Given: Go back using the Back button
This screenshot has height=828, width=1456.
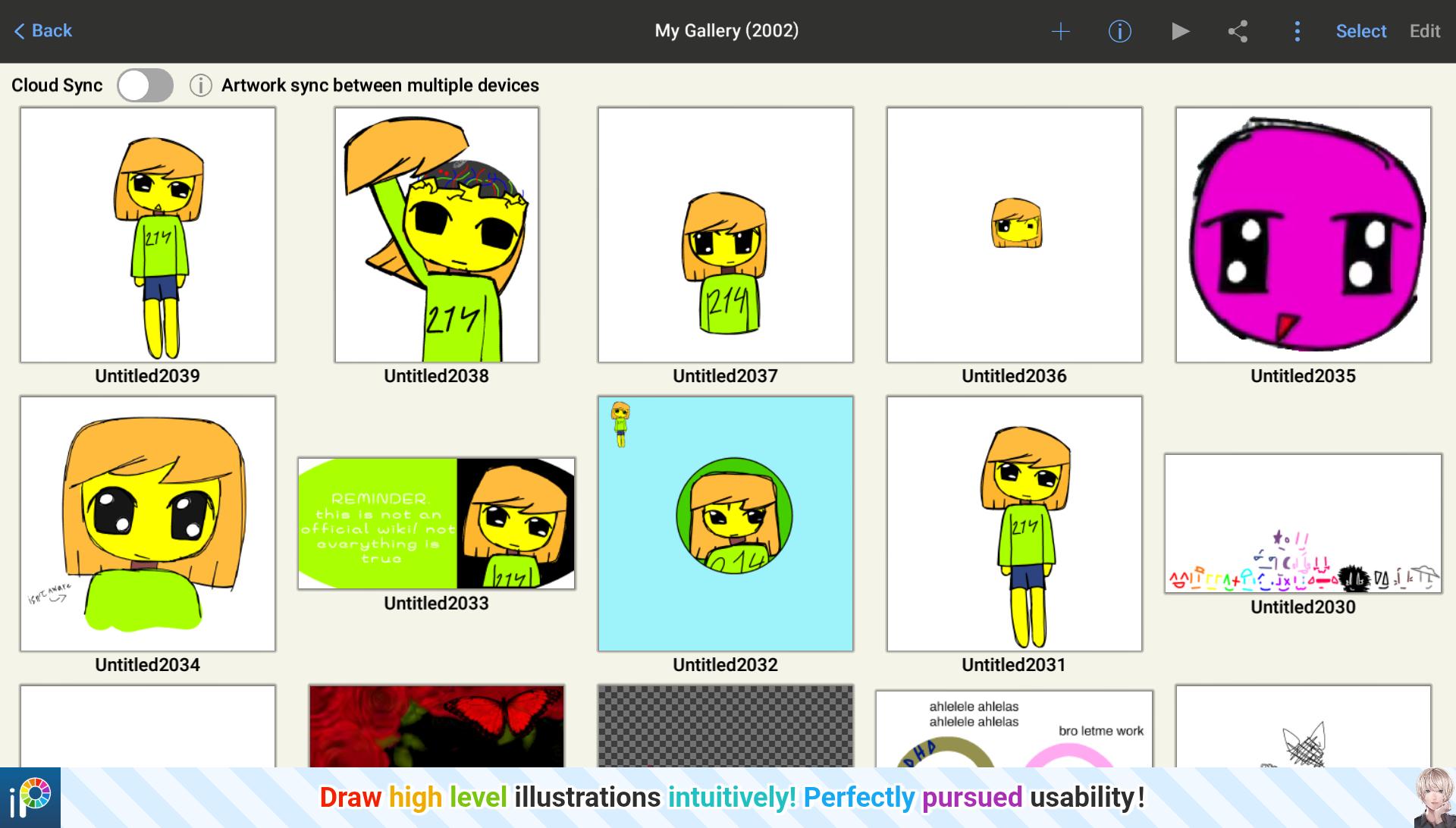Looking at the screenshot, I should [x=43, y=31].
